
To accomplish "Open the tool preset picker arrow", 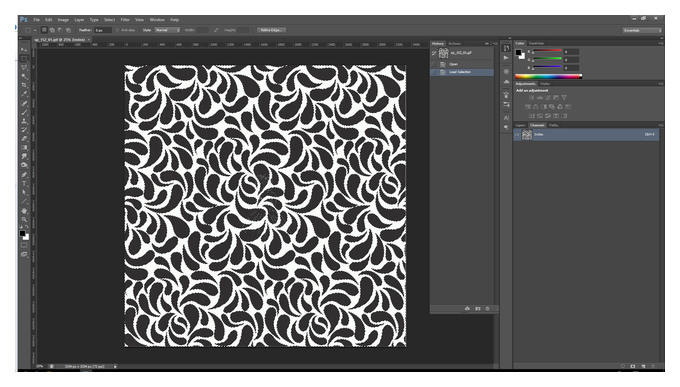I will [35, 30].
